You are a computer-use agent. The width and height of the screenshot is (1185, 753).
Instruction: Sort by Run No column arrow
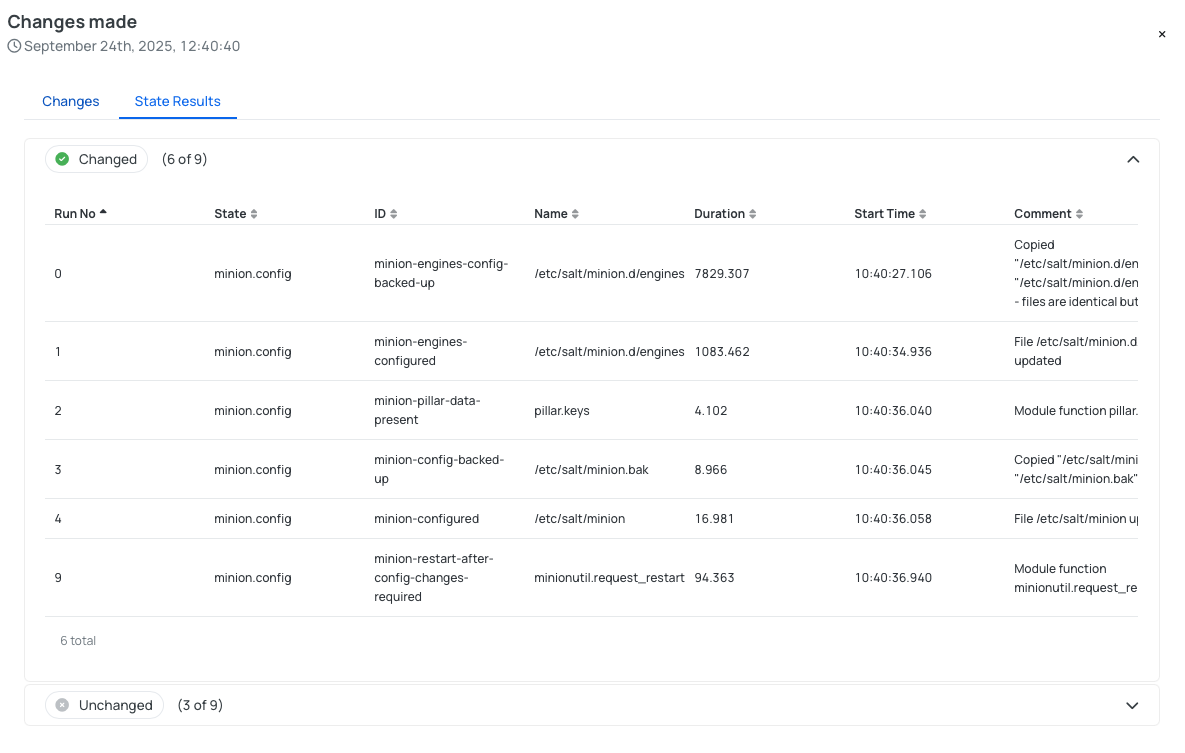[x=103, y=213]
